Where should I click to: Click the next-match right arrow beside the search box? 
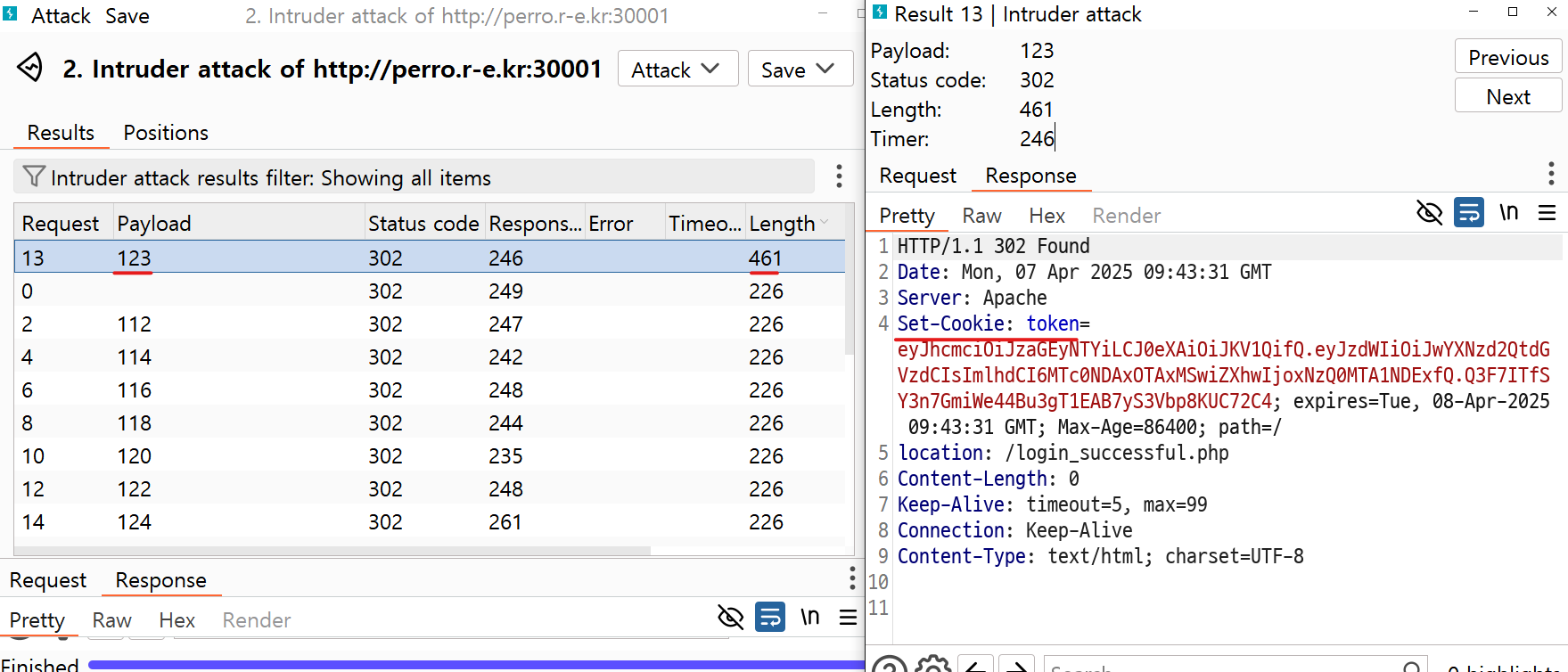pyautogui.click(x=1016, y=665)
